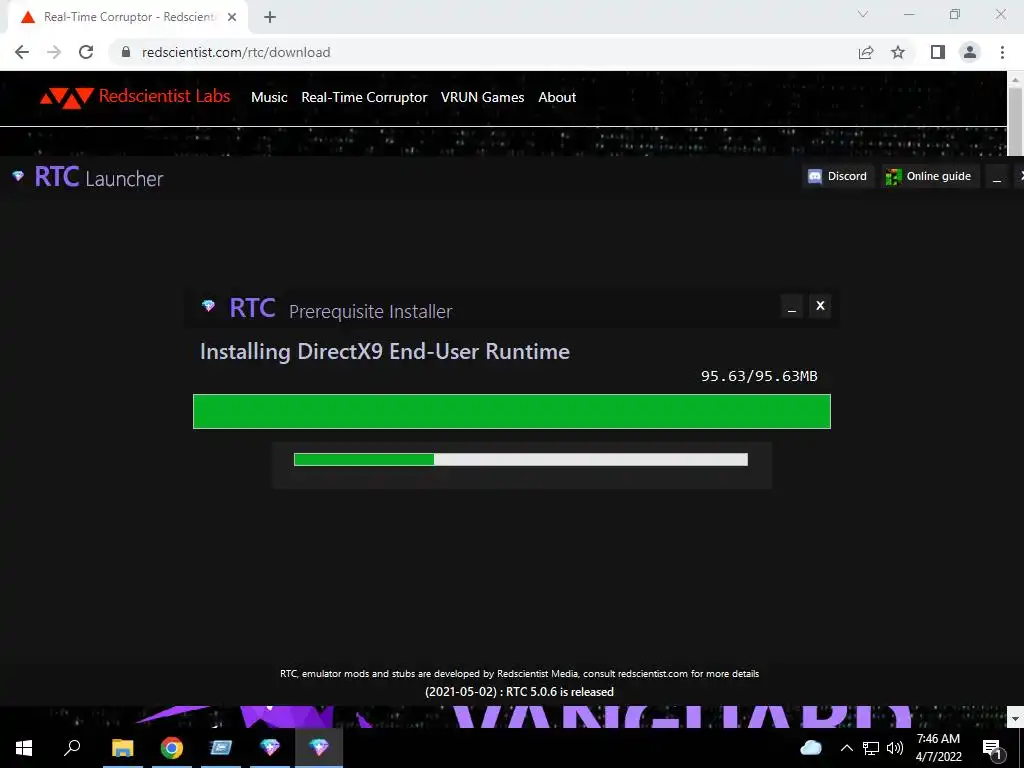Bookmark this page with the star icon

898,52
